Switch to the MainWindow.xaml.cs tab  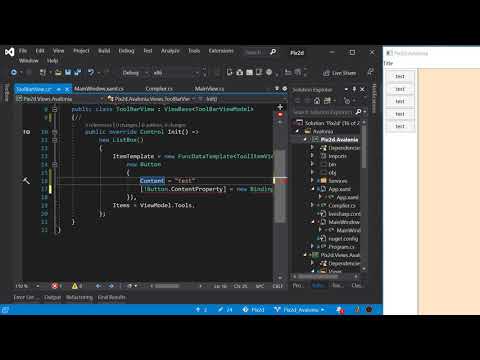point(99,89)
